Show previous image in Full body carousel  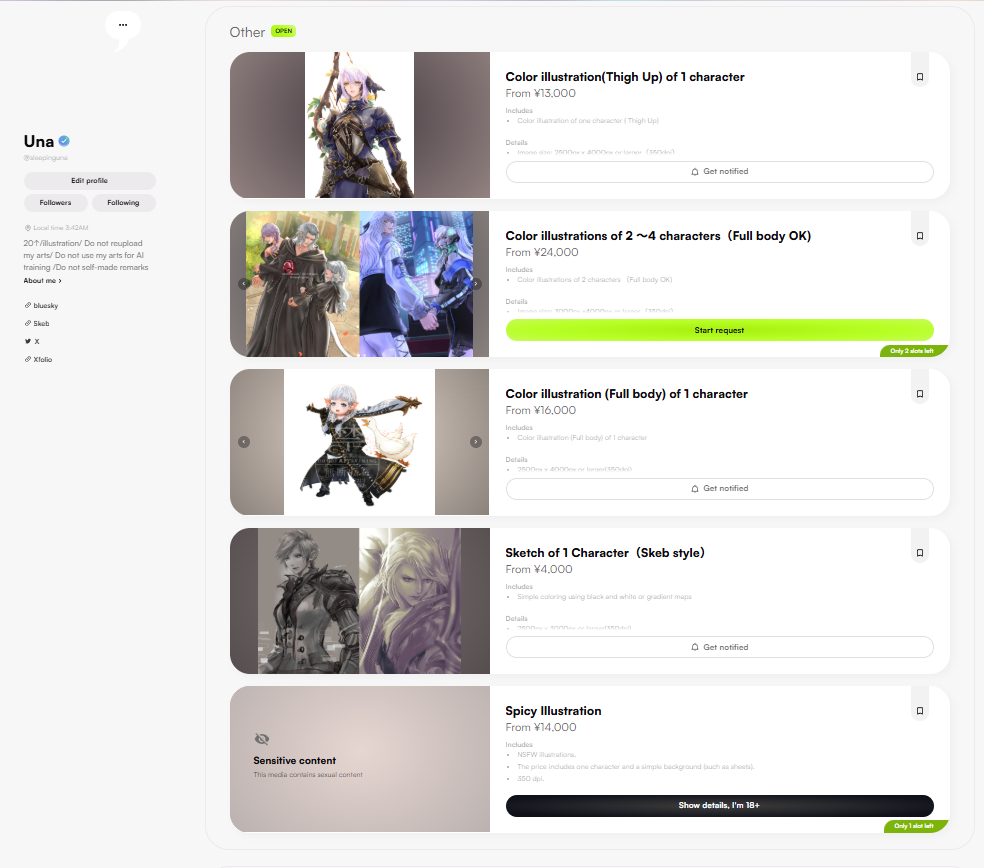[244, 442]
